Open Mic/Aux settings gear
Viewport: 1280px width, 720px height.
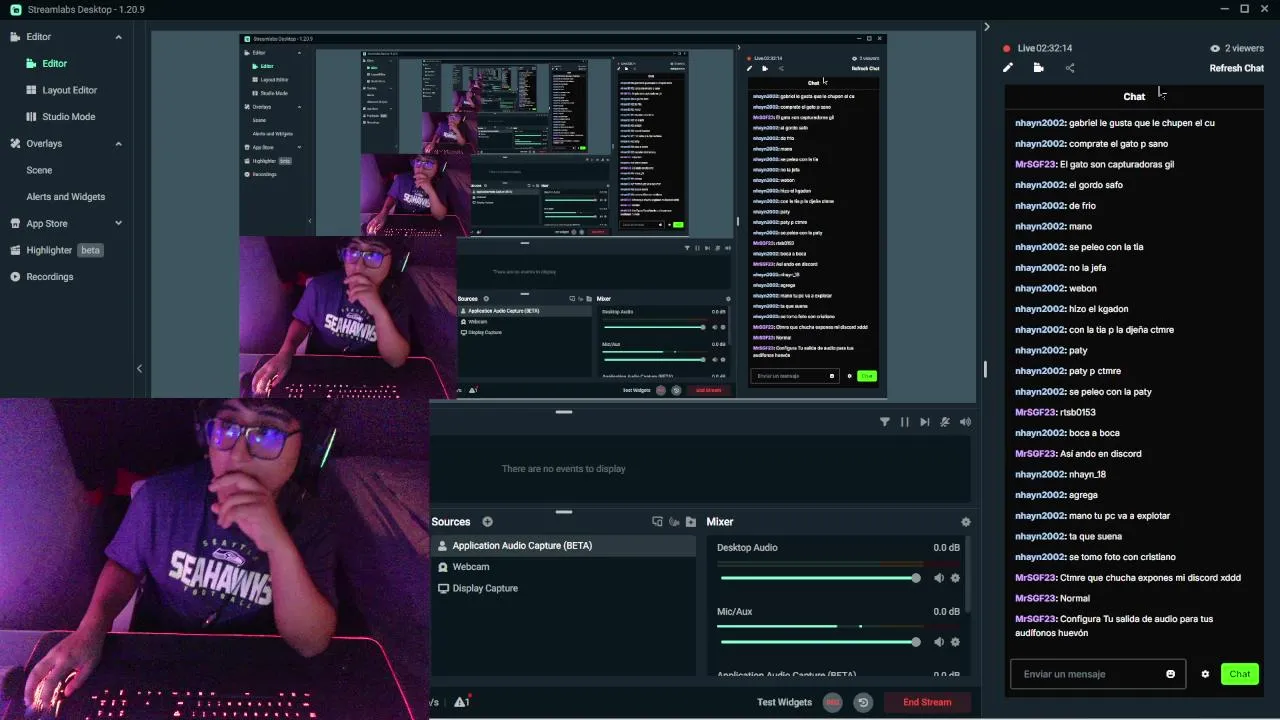[x=955, y=642]
